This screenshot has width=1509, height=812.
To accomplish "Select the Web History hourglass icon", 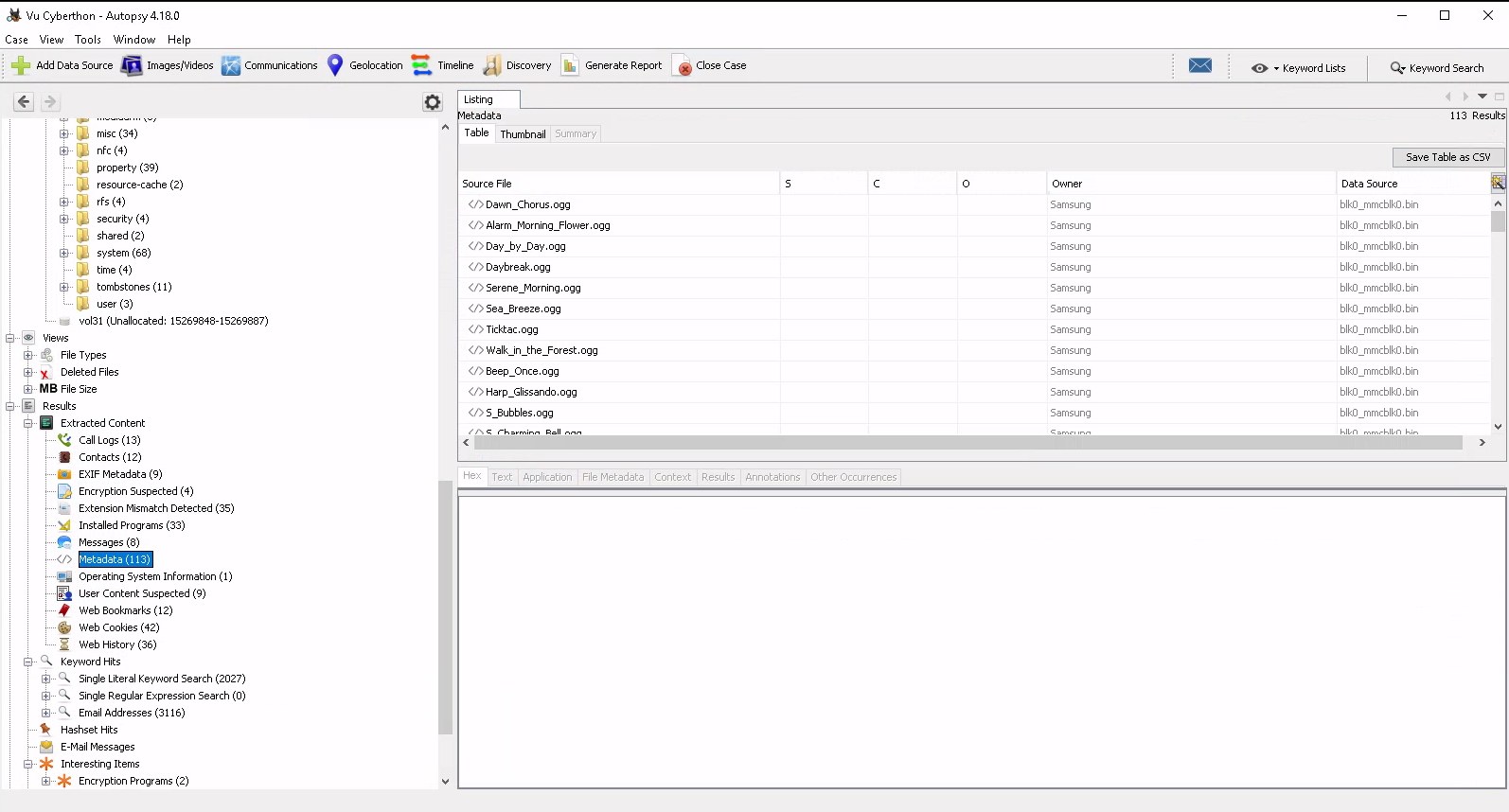I will coord(64,644).
